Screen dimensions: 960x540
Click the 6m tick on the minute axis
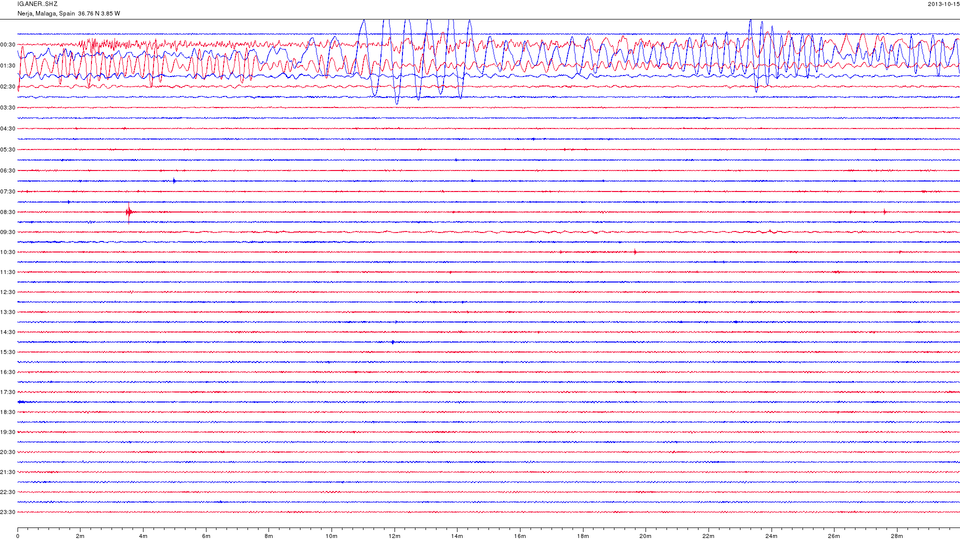click(x=206, y=536)
